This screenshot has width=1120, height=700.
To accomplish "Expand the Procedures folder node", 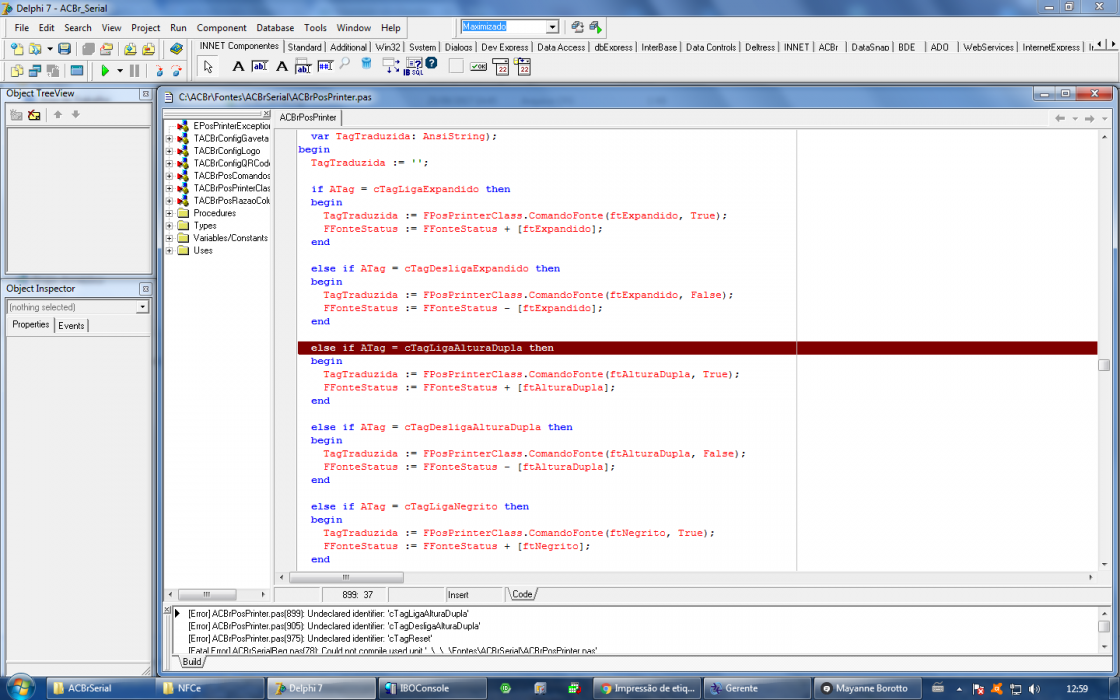I will click(x=169, y=213).
